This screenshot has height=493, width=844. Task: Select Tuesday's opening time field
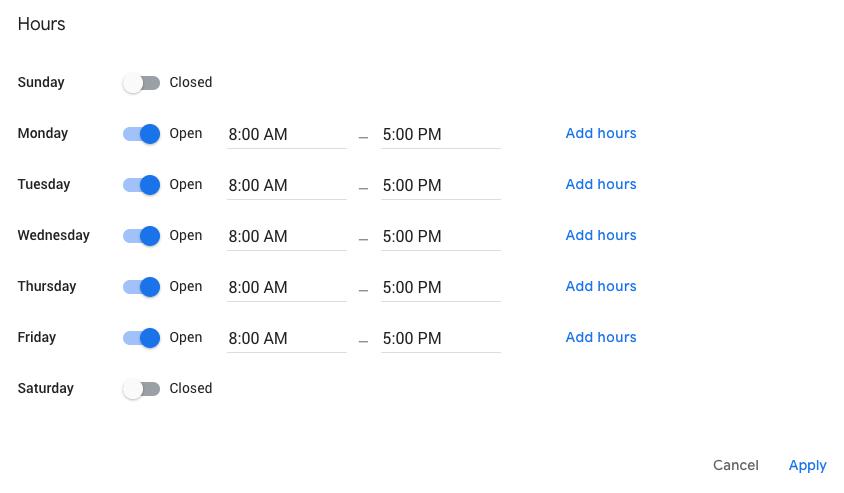click(x=286, y=186)
